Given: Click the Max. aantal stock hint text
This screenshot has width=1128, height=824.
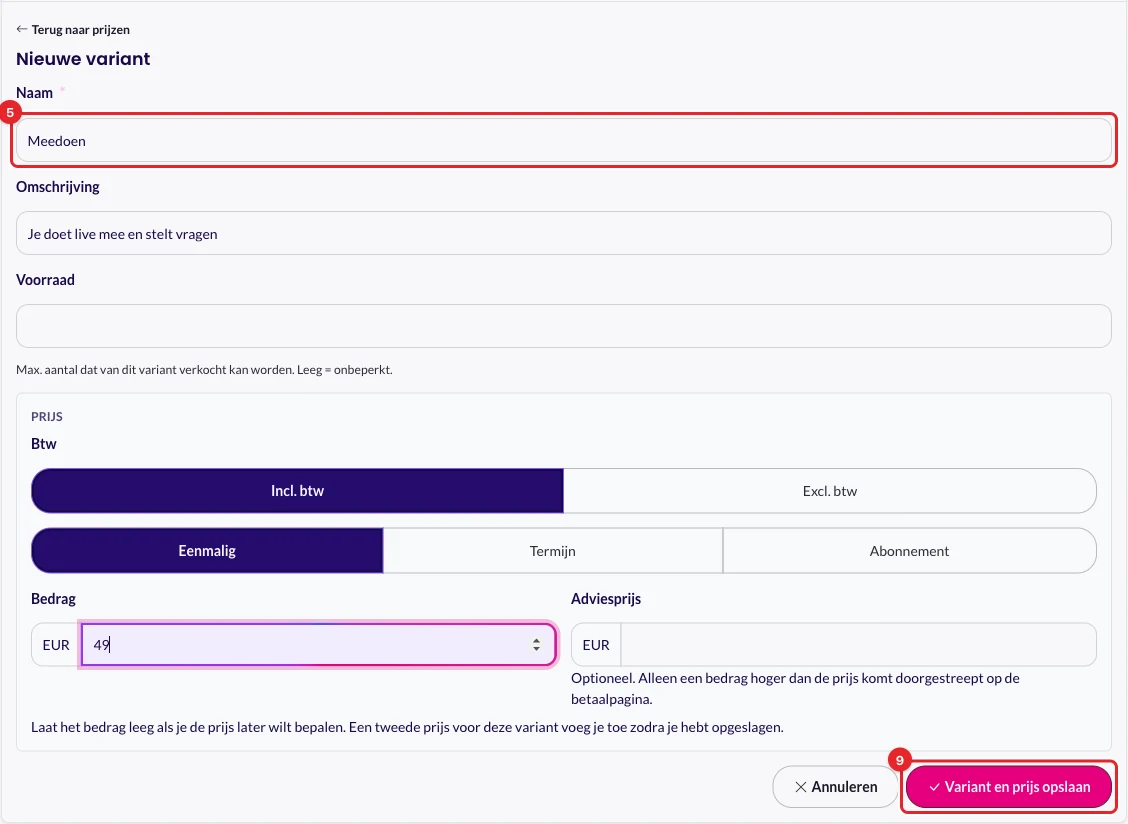Looking at the screenshot, I should click(204, 370).
